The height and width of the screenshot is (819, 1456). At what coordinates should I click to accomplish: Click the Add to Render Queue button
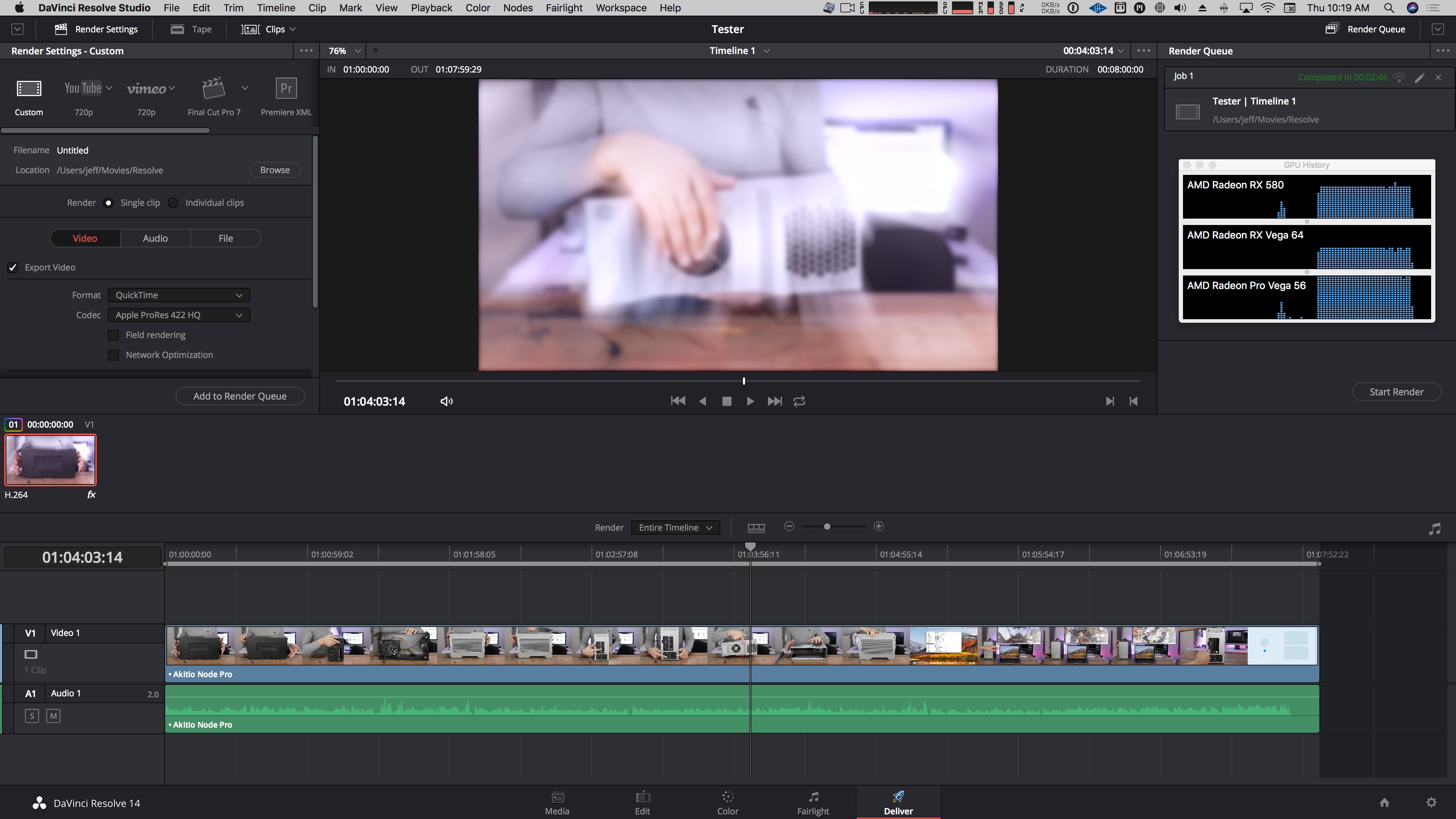click(240, 396)
